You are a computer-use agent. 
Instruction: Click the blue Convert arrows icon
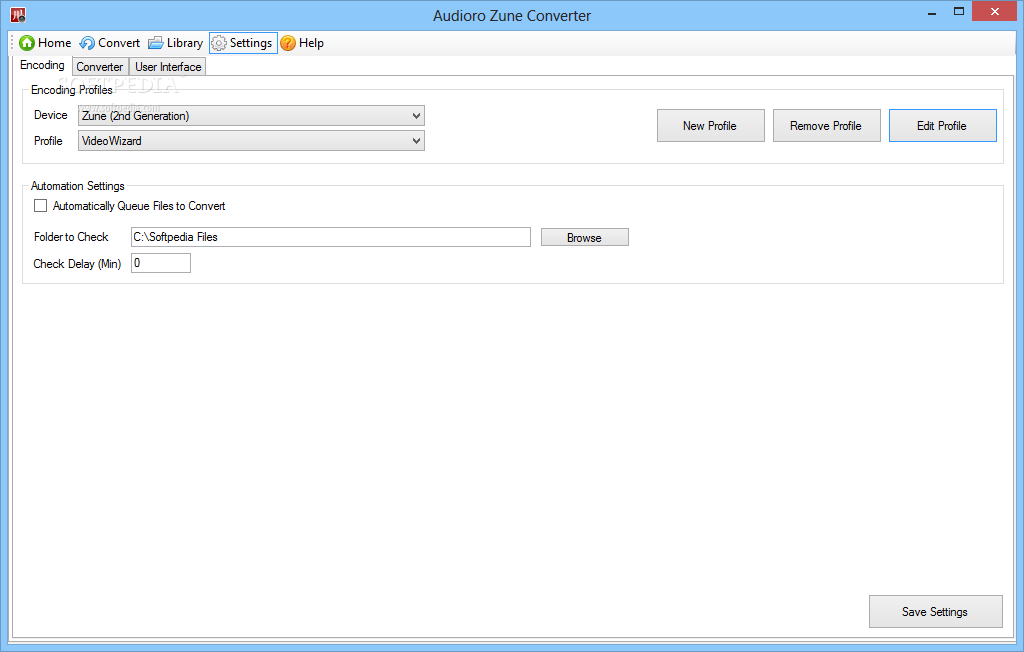[87, 43]
